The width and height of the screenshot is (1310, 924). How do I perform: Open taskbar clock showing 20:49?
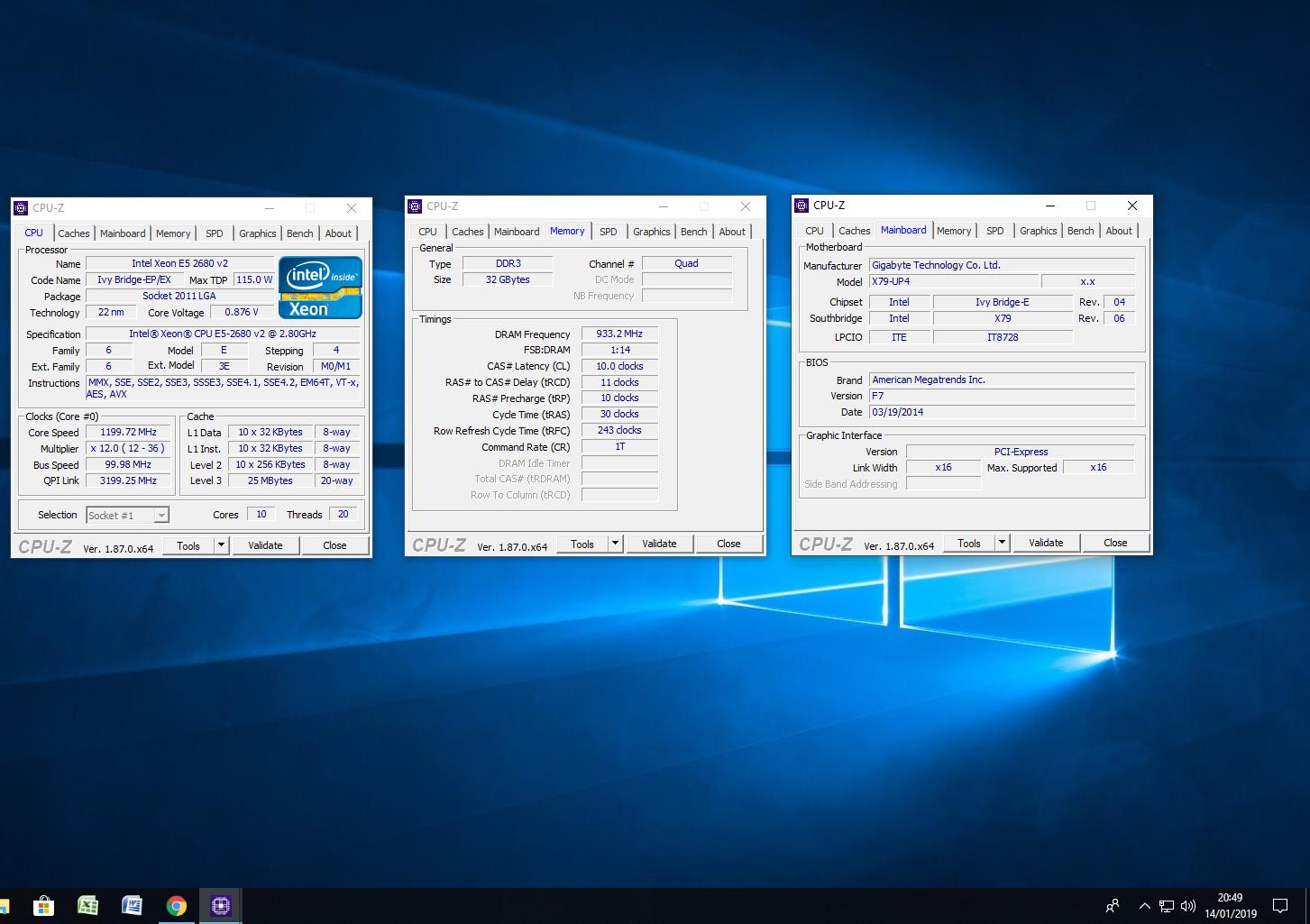coord(1231,906)
